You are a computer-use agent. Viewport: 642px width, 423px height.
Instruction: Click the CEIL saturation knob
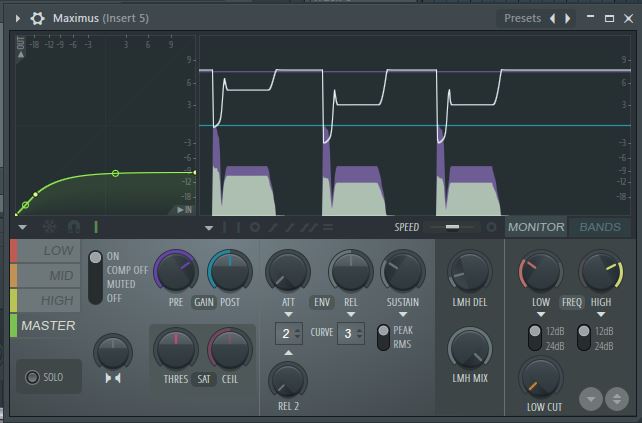(230, 349)
